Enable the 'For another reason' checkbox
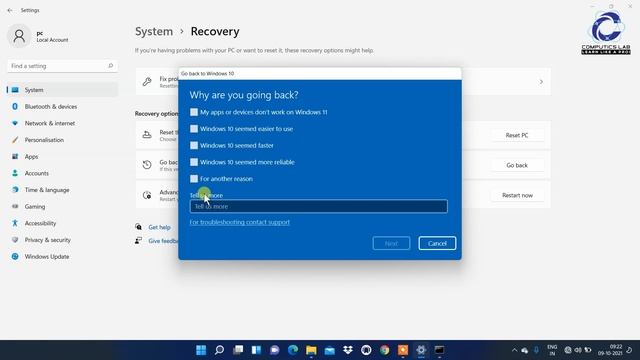Image resolution: width=640 pixels, height=360 pixels. (x=194, y=179)
